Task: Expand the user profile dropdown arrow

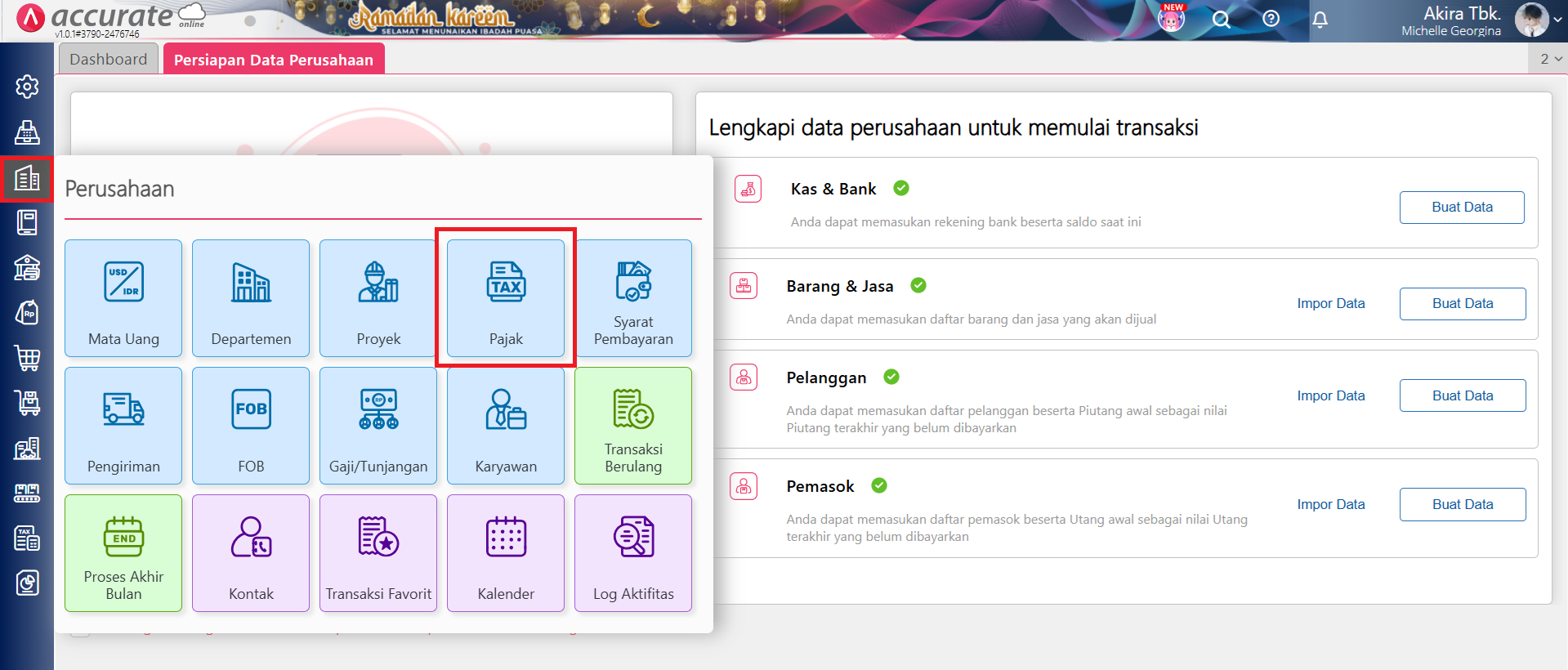Action: coord(1557,20)
